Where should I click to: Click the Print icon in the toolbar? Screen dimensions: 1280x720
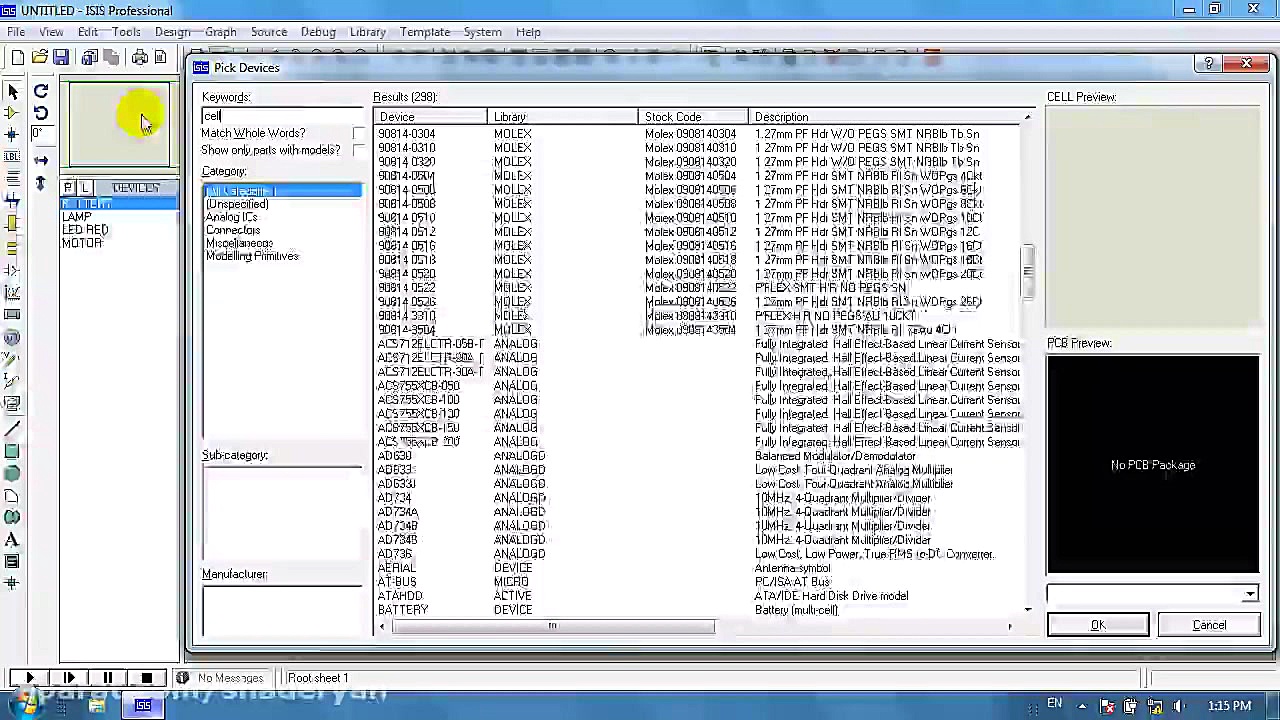[x=139, y=58]
